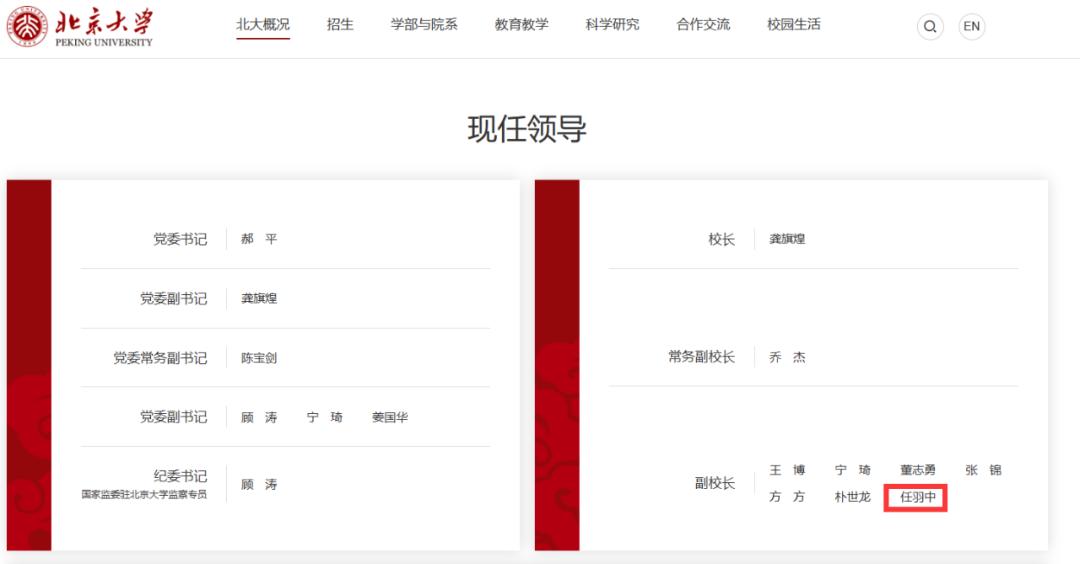Select 顾涛 in the 纪委书记 row
The image size is (1080, 564).
(259, 485)
